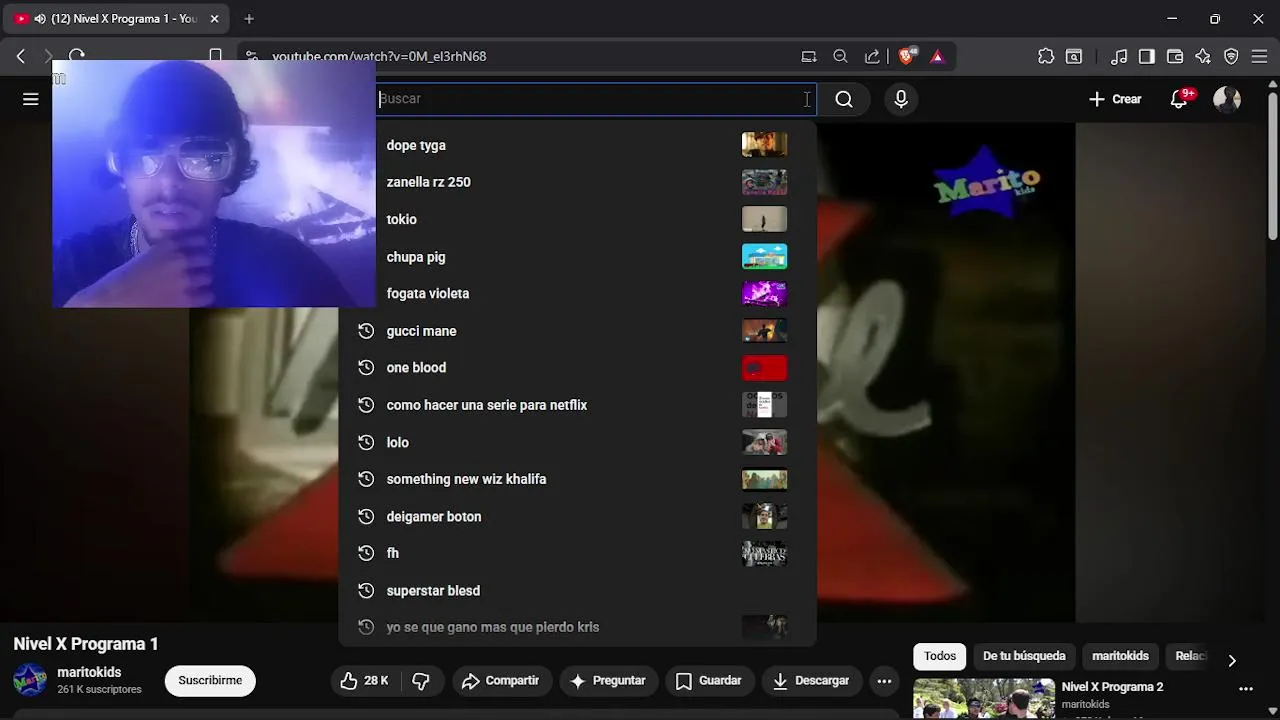Viewport: 1280px width, 720px height.
Task: Open Brave Rewards triangle icon
Action: pos(937,56)
